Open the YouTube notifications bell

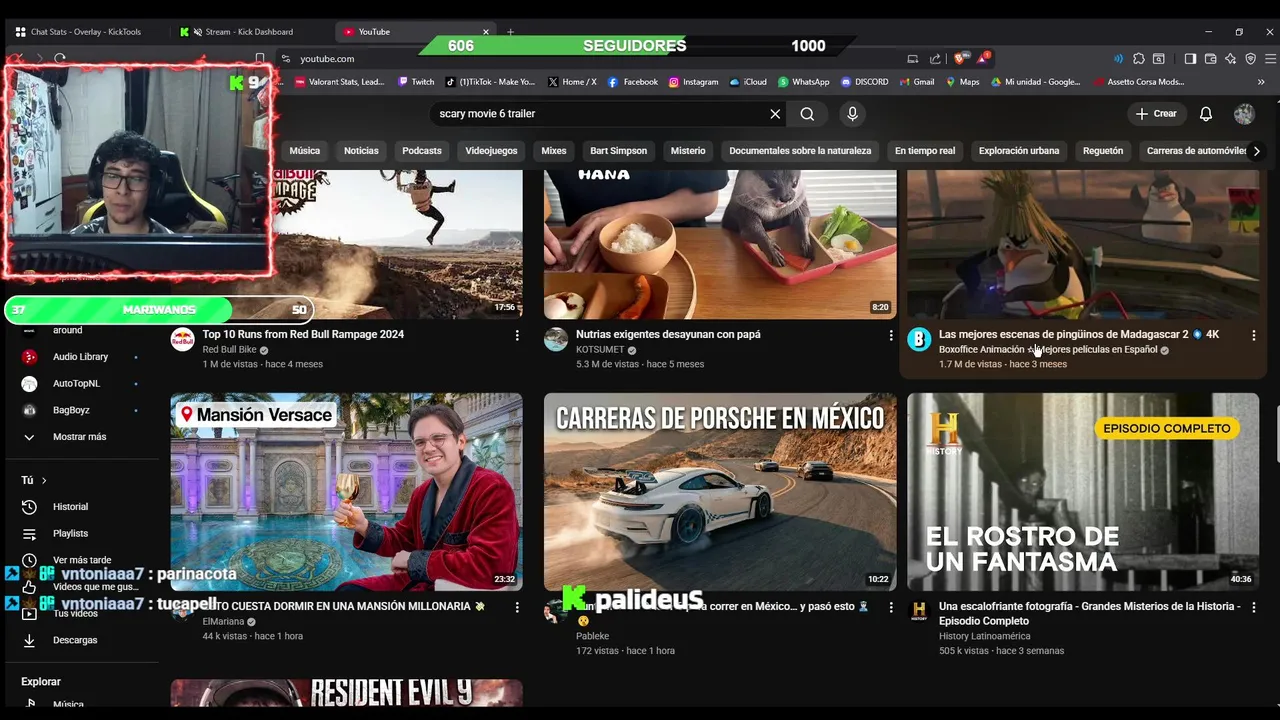1206,114
